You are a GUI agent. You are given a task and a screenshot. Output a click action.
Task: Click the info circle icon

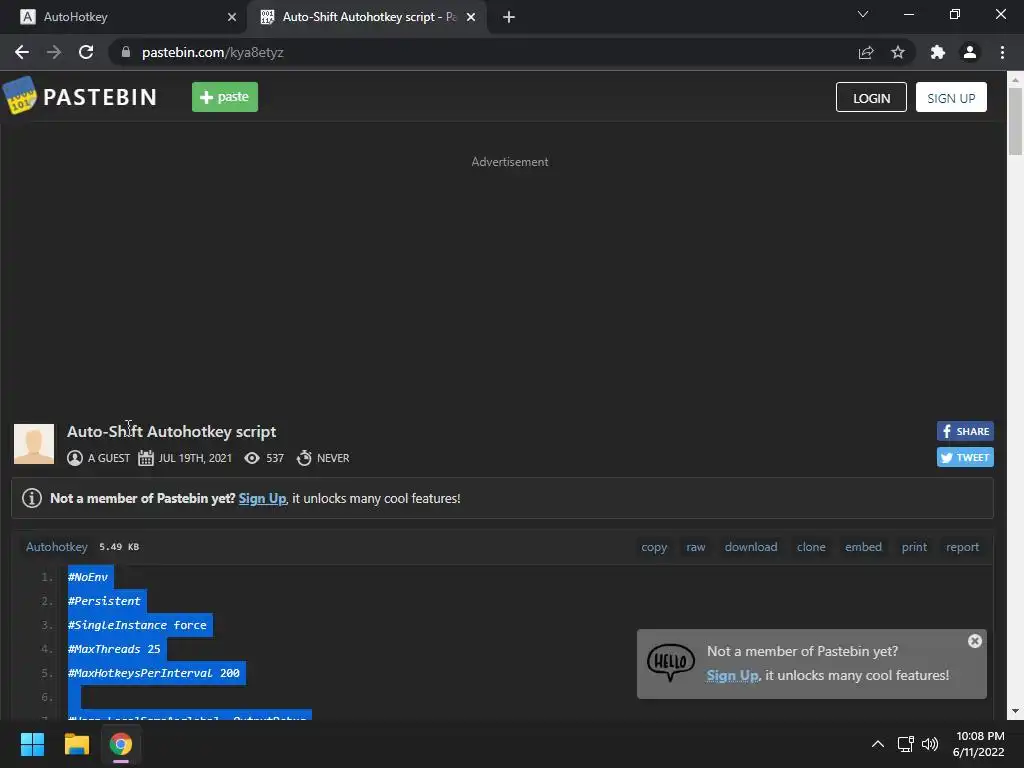click(x=32, y=498)
